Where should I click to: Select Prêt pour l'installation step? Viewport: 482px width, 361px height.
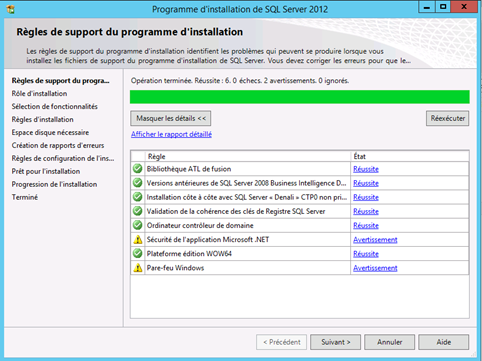(46, 172)
